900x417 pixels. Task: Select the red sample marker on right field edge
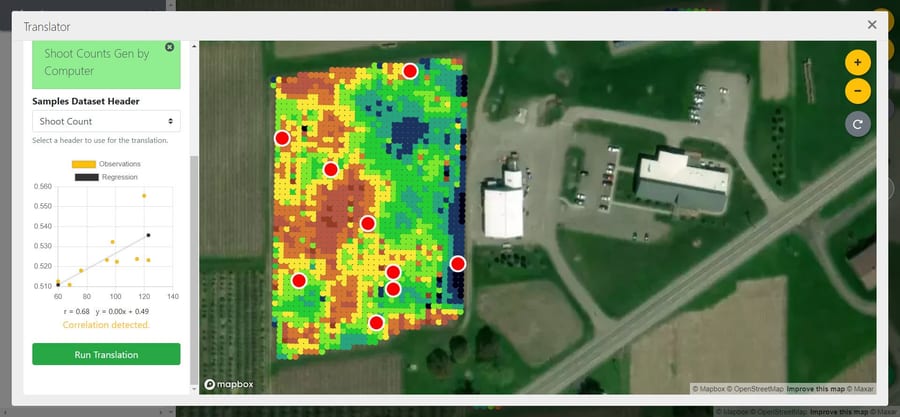click(x=457, y=264)
